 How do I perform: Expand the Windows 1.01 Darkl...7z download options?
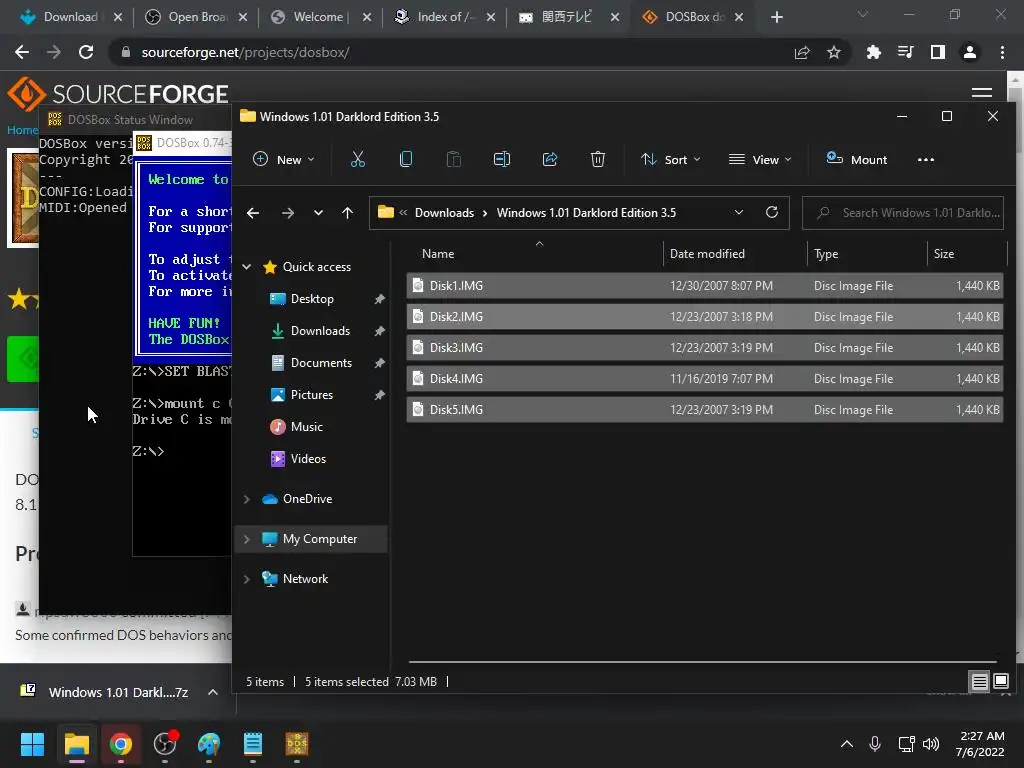tap(213, 692)
